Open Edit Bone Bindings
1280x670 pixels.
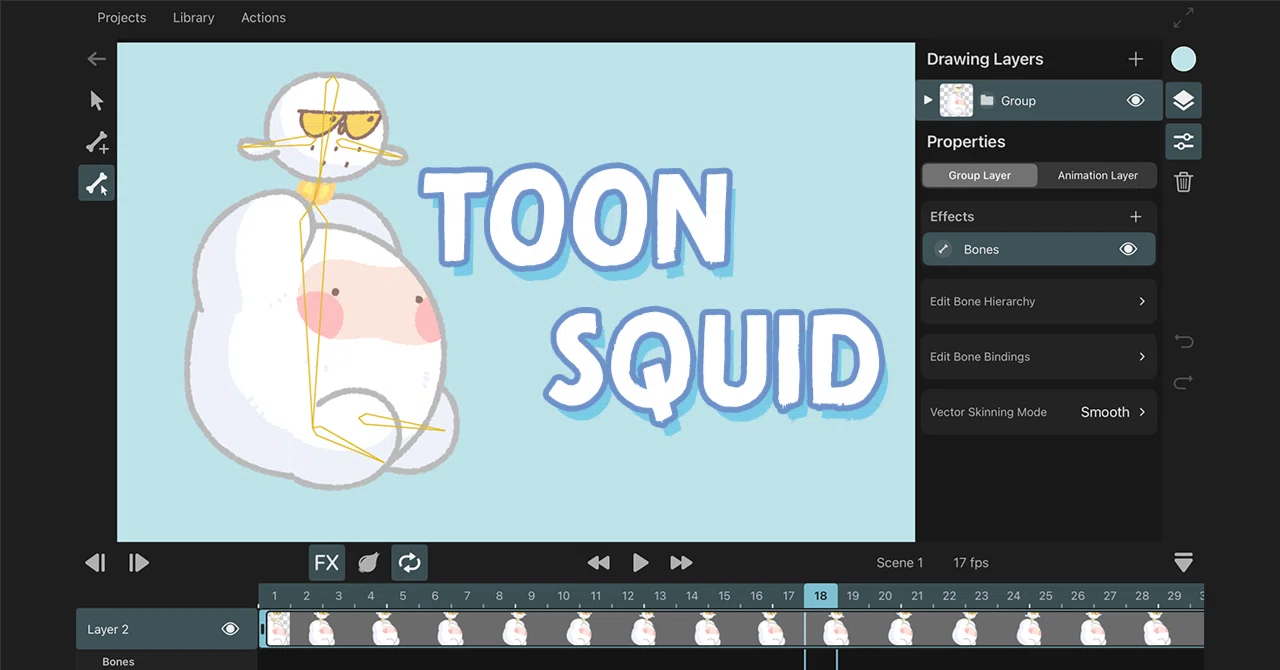pyautogui.click(x=1039, y=356)
